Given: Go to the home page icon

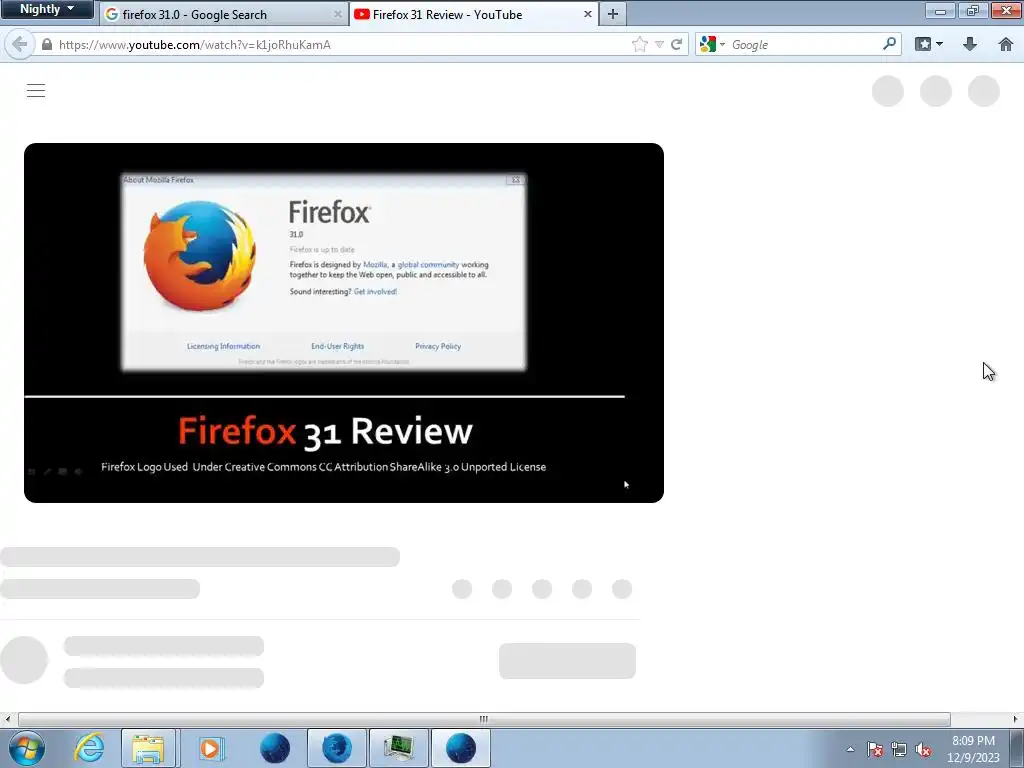Looking at the screenshot, I should 1006,44.
